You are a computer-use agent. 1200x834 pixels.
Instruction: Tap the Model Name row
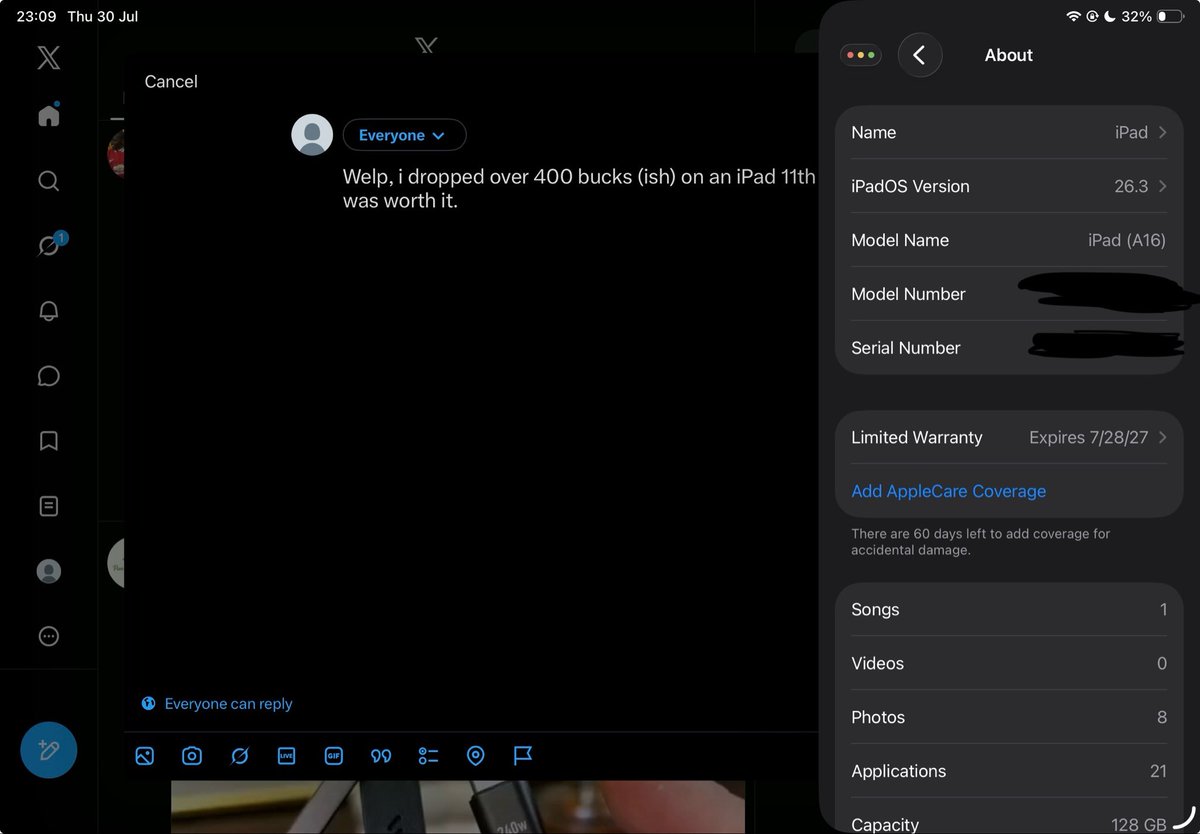[1009, 240]
